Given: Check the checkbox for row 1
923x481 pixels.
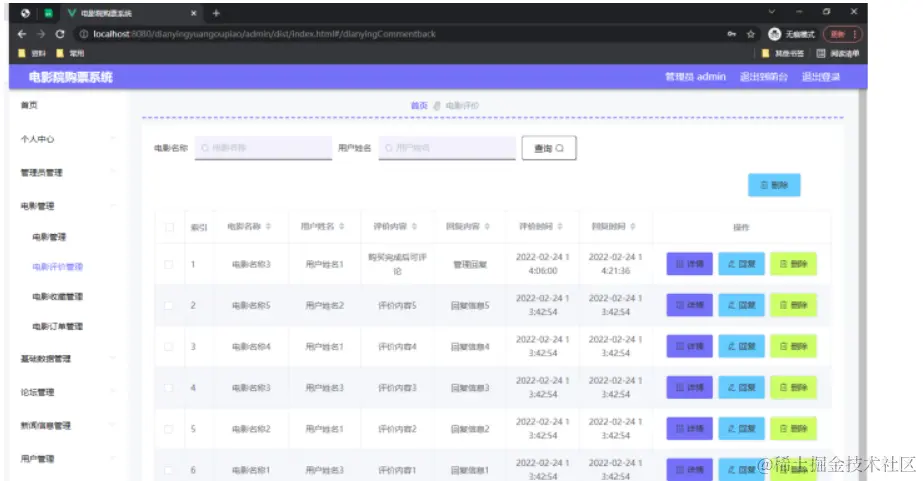Looking at the screenshot, I should (x=169, y=264).
